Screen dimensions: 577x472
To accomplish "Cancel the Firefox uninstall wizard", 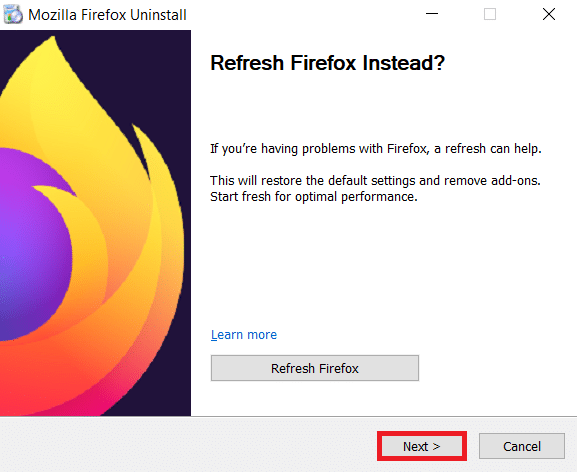I will pyautogui.click(x=522, y=446).
